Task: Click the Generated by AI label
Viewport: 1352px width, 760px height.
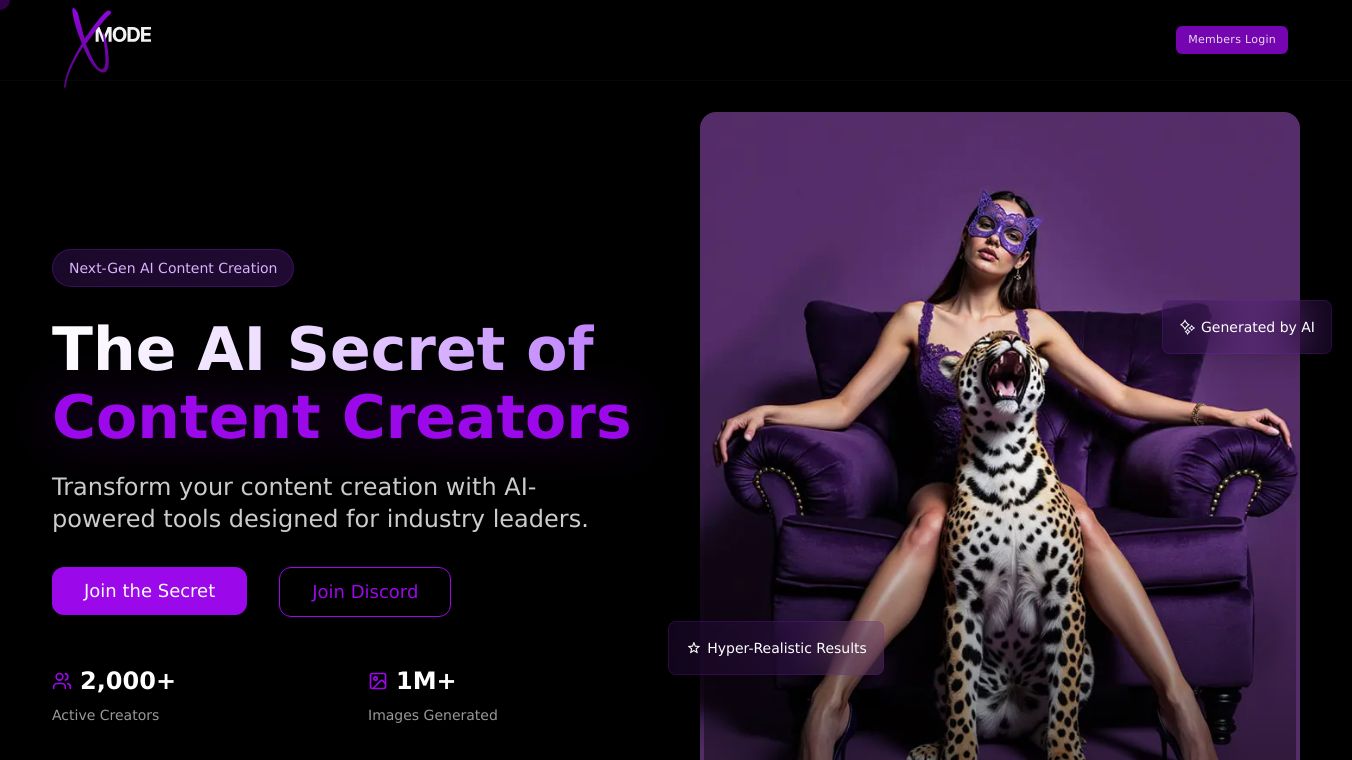Action: pos(1257,327)
